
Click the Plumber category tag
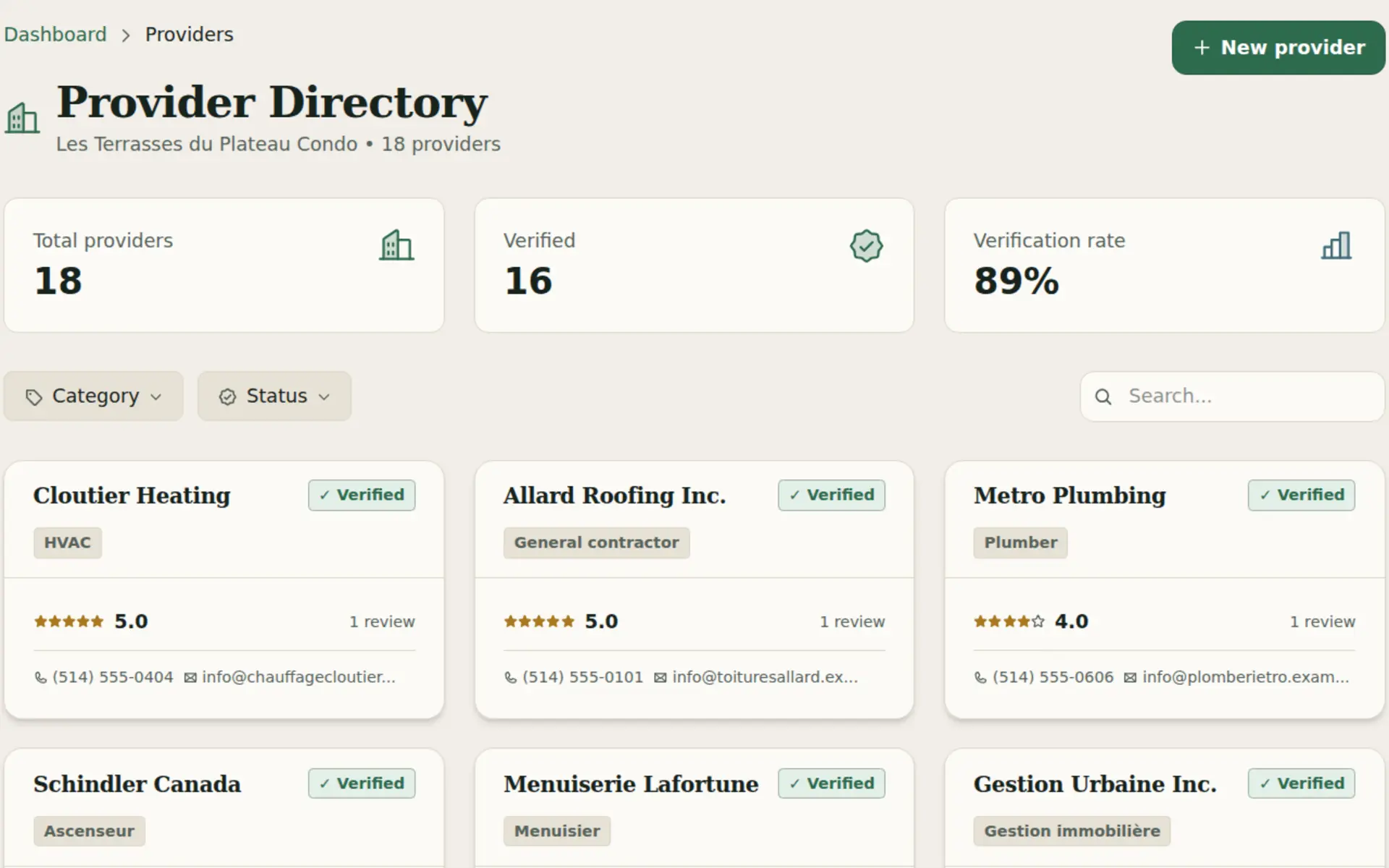click(1021, 542)
